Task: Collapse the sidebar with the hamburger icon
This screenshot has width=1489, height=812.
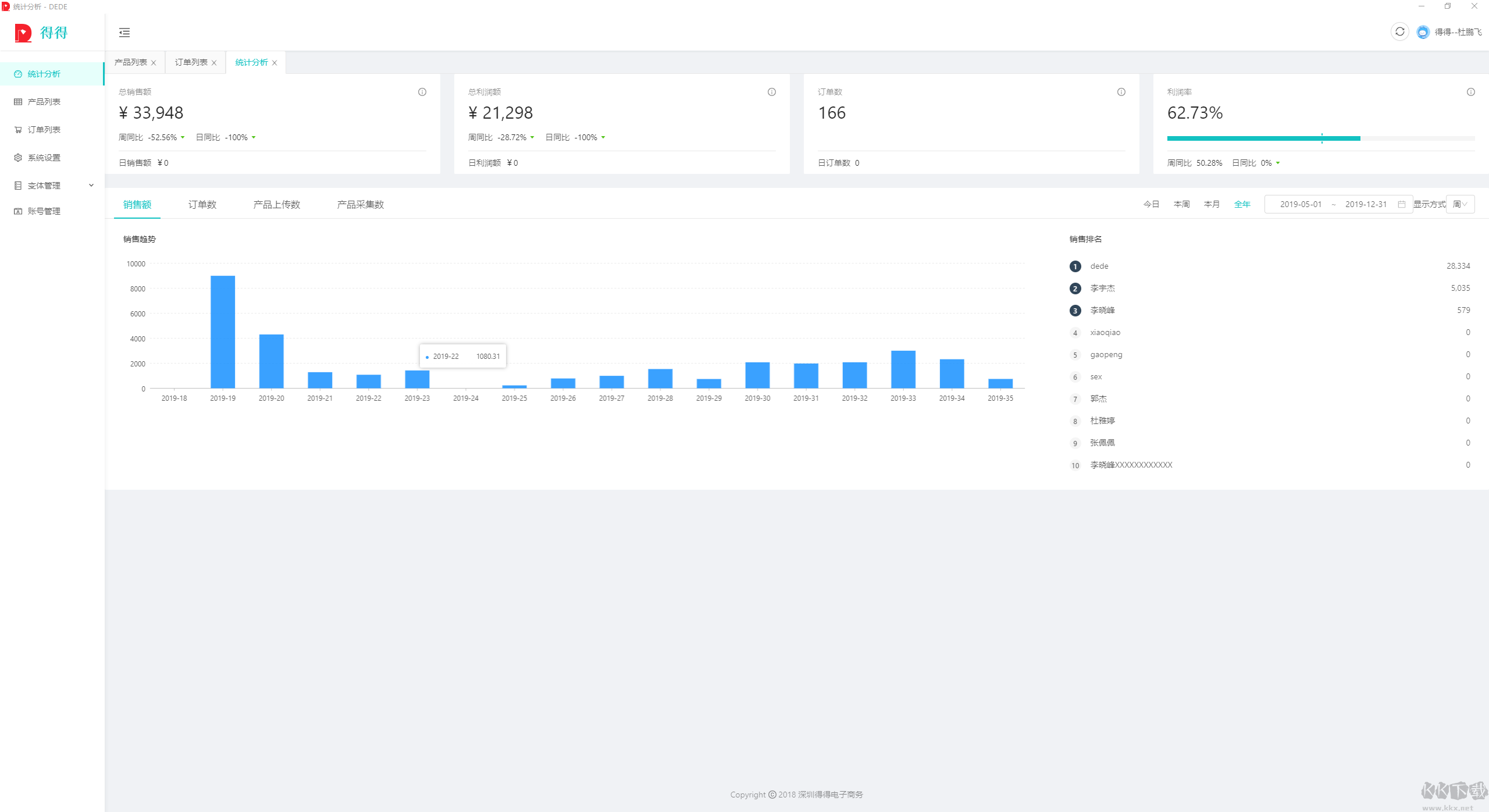Action: tap(124, 33)
